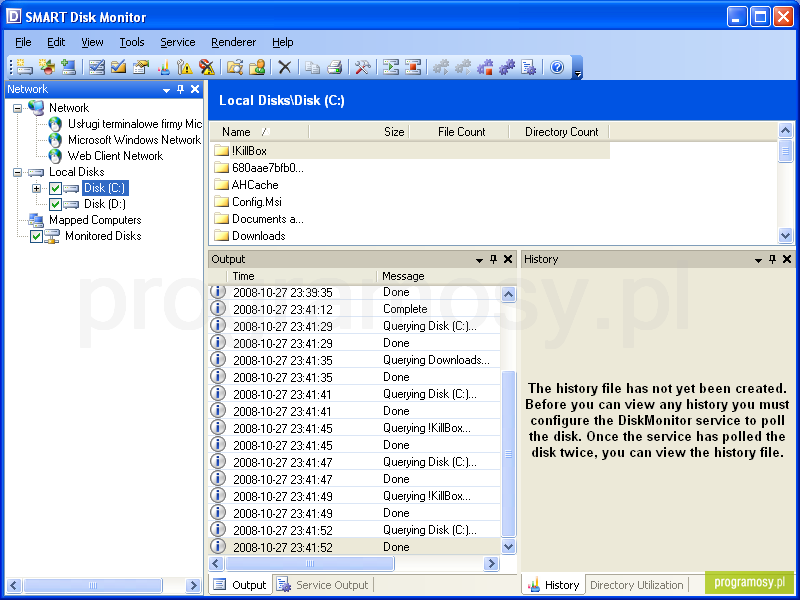Click the stop query (red square) toolbar icon
800x600 pixels.
[x=413, y=67]
